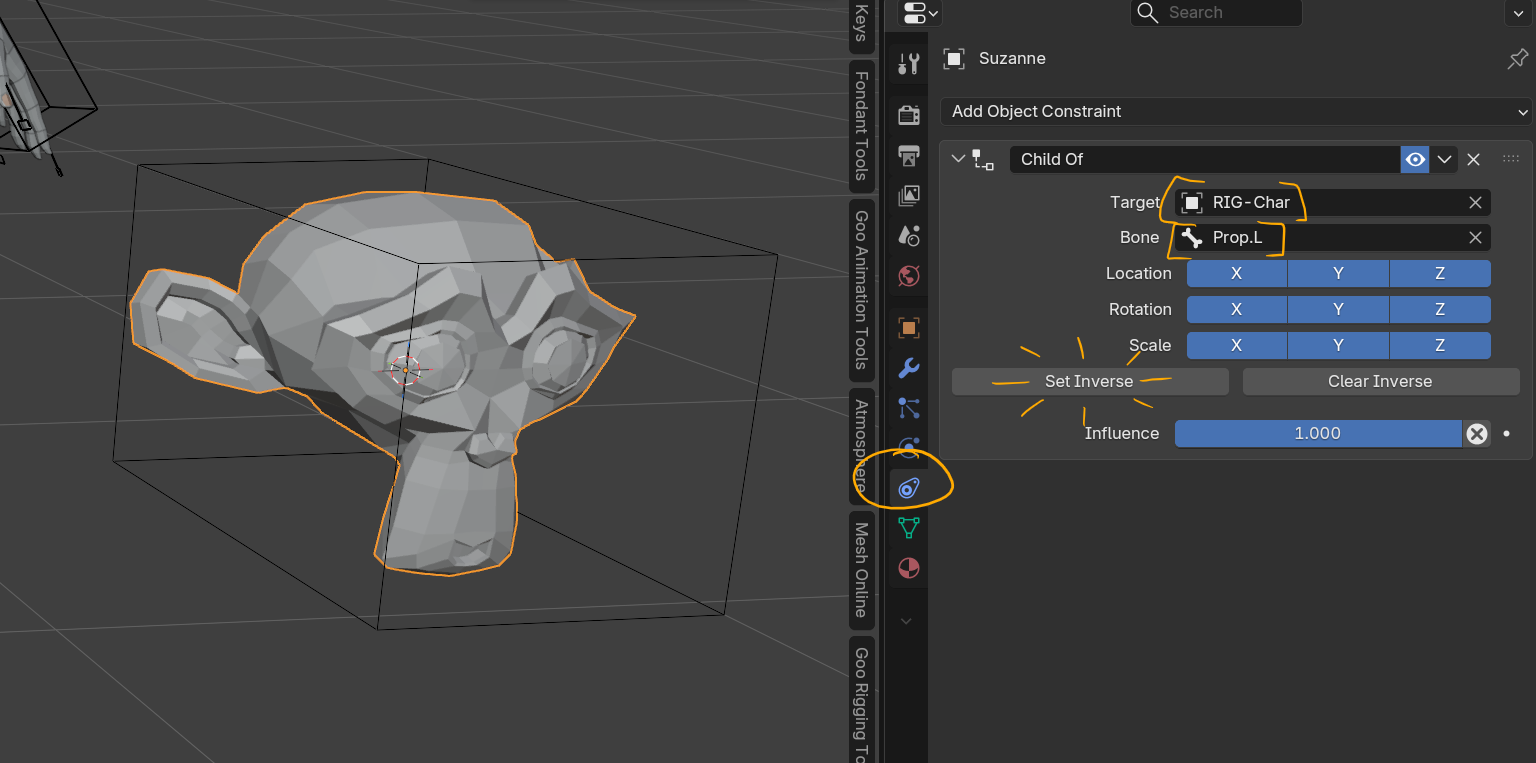
Task: Click the Child Of constraint type icon
Action: [983, 159]
